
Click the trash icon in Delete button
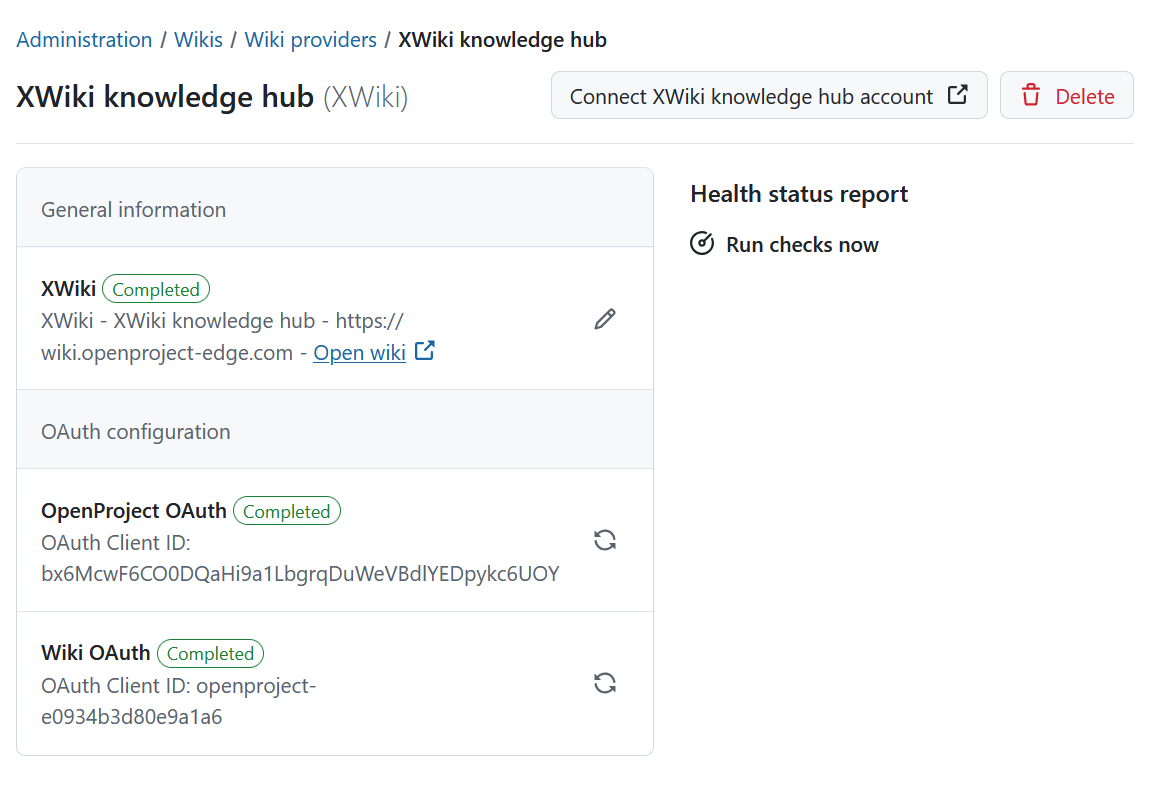1031,95
